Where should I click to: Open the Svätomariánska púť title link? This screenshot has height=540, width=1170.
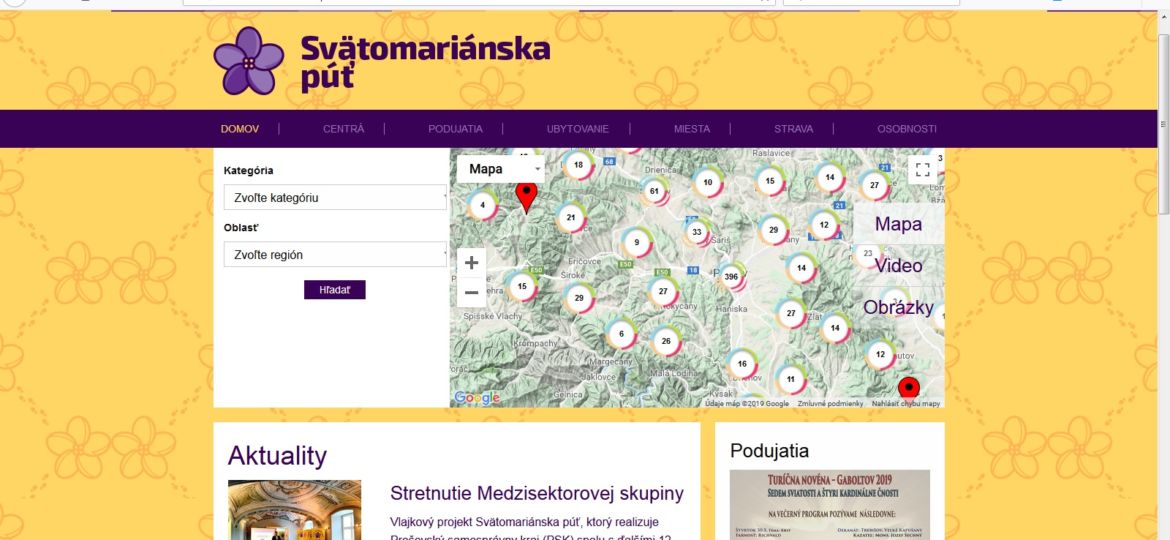425,63
